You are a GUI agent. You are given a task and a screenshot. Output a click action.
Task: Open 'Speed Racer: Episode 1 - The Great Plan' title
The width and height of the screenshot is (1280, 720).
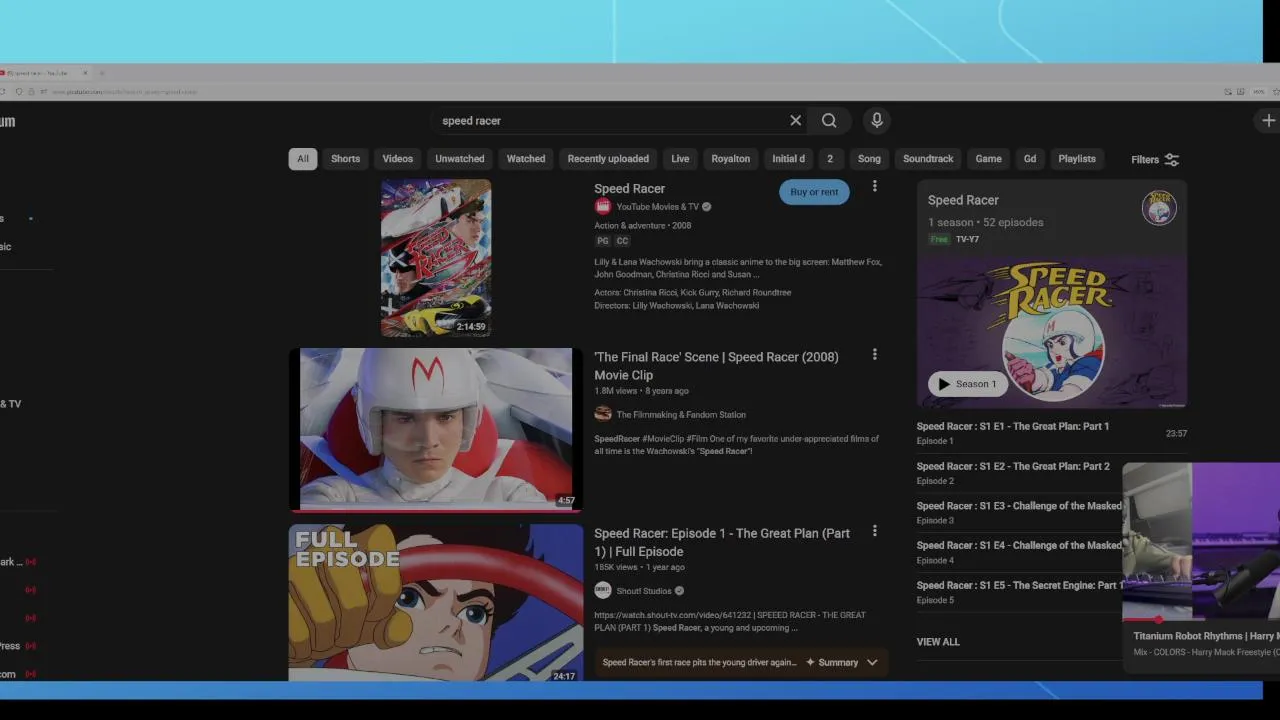point(722,542)
